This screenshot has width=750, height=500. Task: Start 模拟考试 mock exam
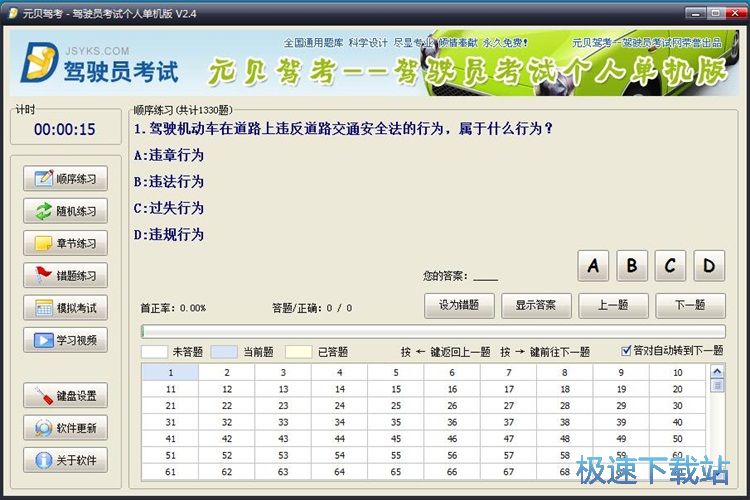tap(65, 308)
